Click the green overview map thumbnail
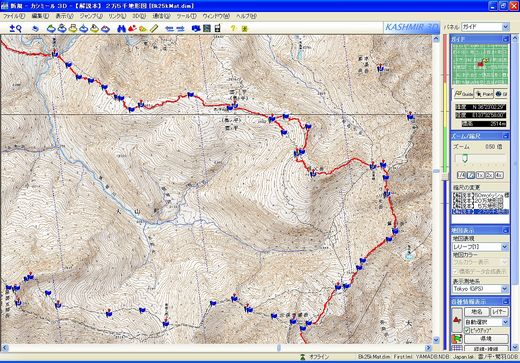520x363 pixels. (x=480, y=65)
